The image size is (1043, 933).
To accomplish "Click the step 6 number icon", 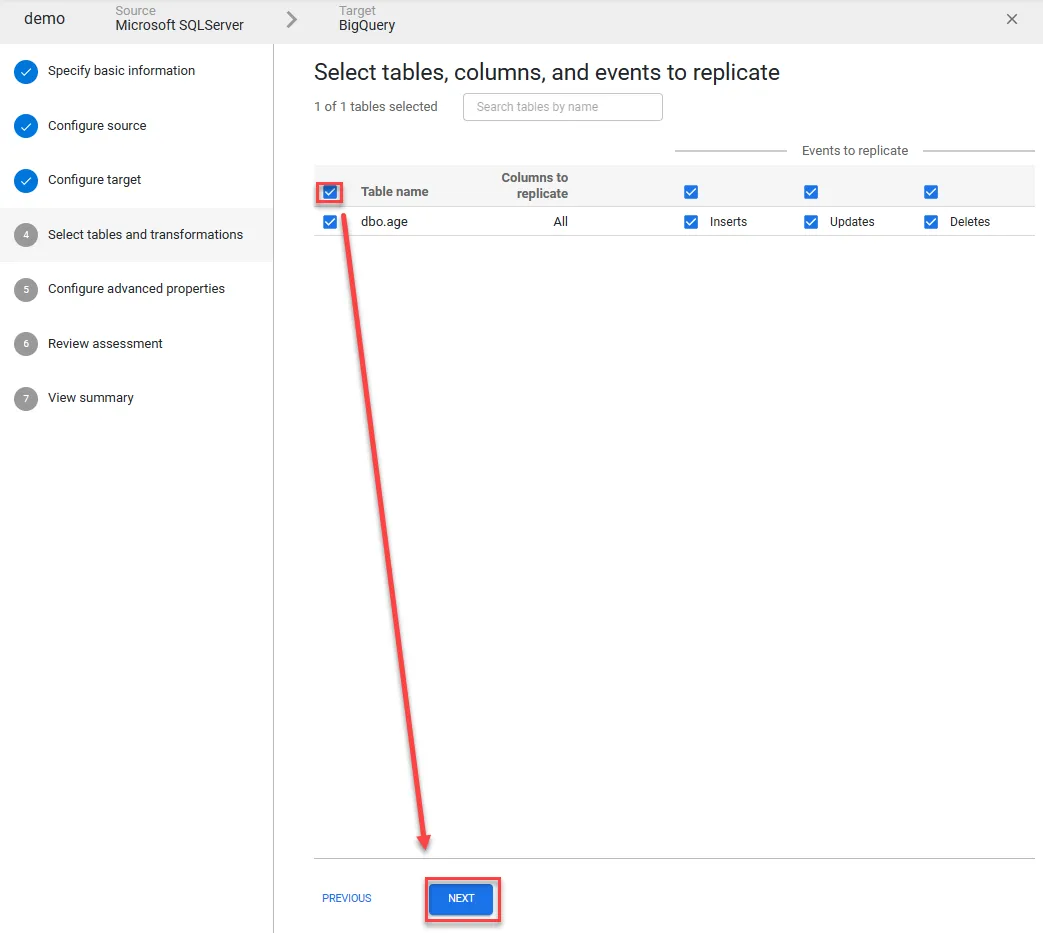I will pos(26,344).
